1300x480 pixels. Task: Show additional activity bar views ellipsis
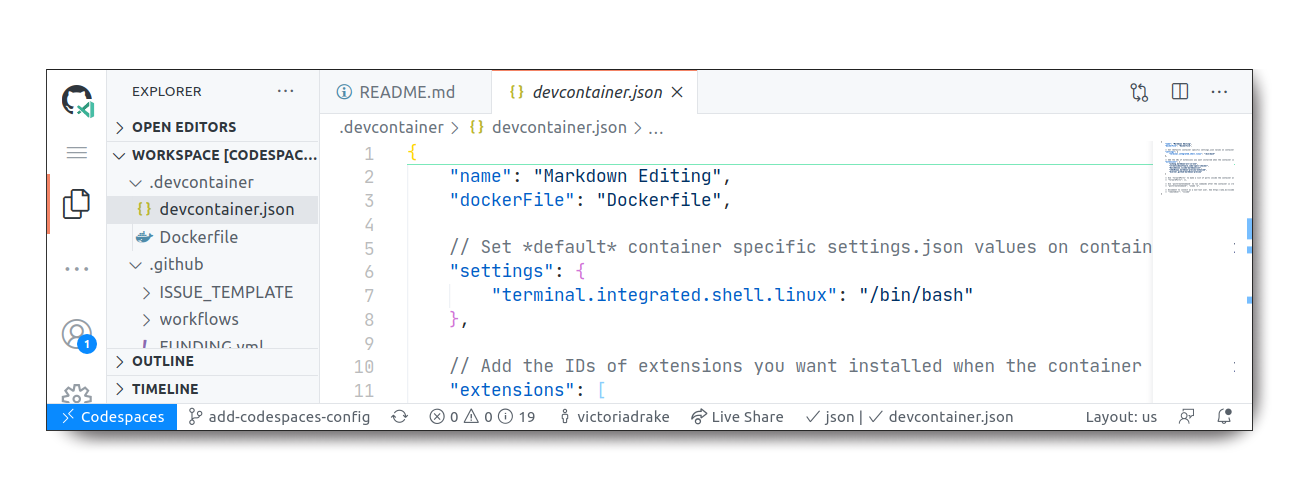click(77, 269)
